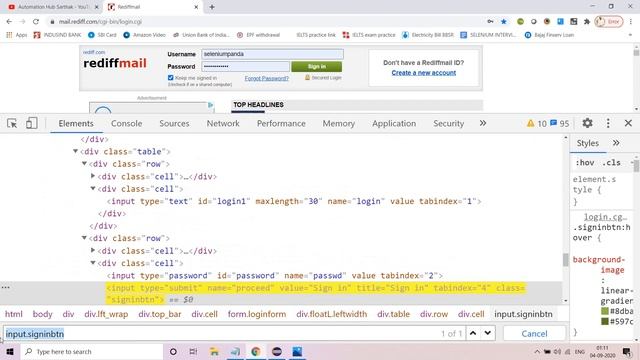Click Create a new account link
Viewport: 640px width, 360px height.
tap(424, 73)
